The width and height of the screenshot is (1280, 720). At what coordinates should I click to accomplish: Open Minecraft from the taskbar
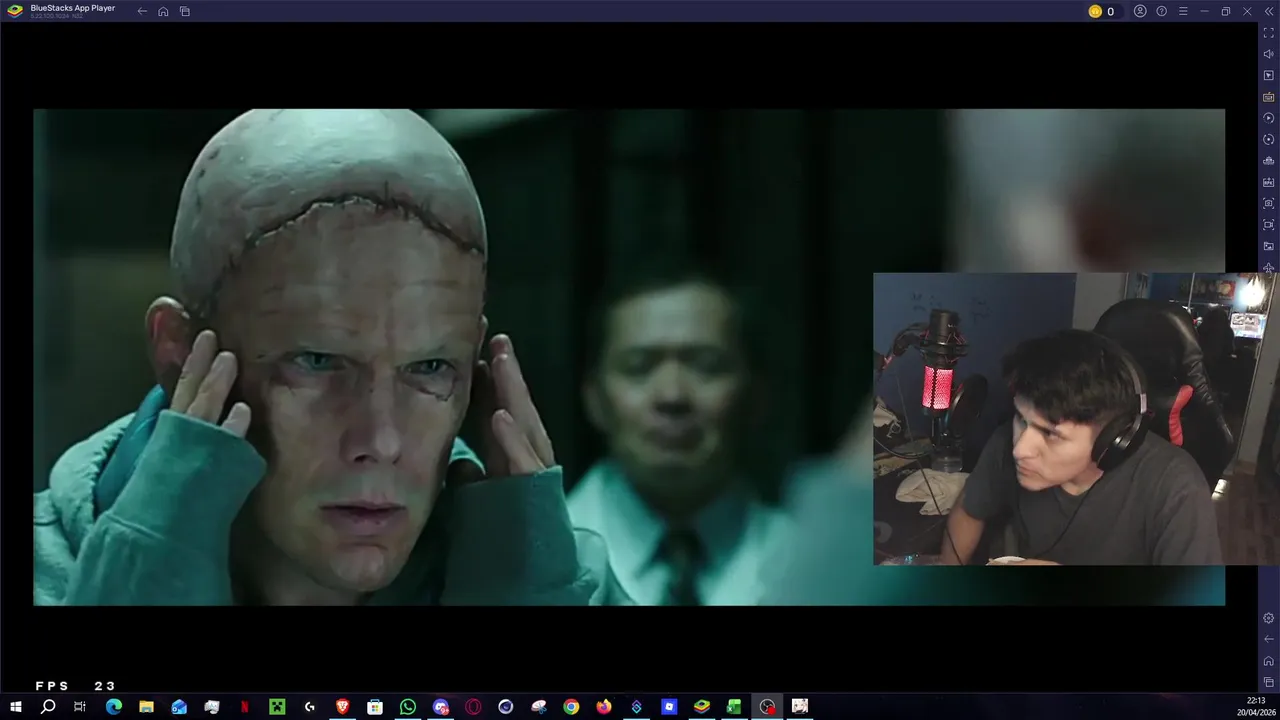(277, 707)
